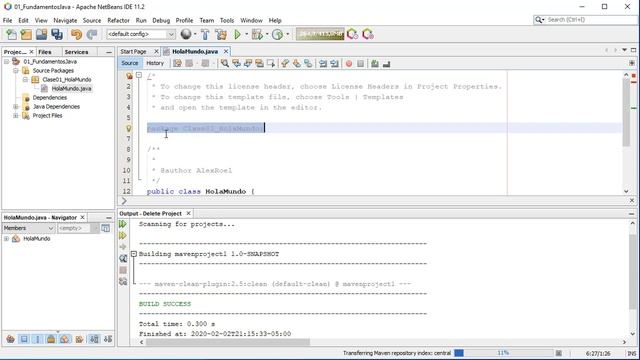Click the Maven index transfer progress bar
Screen dimensions: 640x360
(503, 353)
